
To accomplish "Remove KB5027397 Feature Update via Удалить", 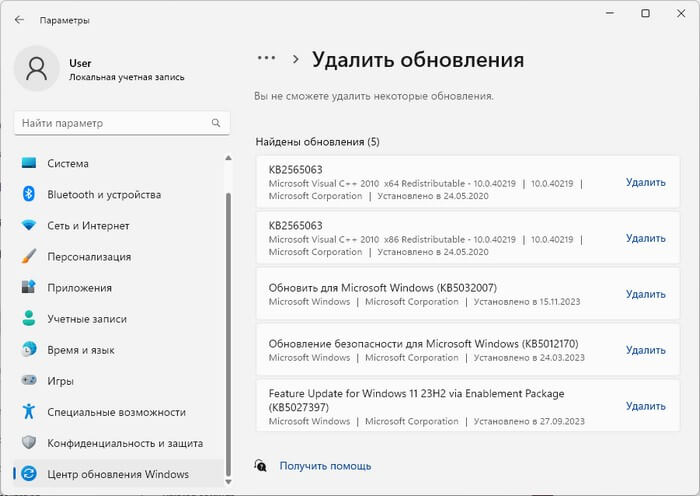I will [645, 406].
